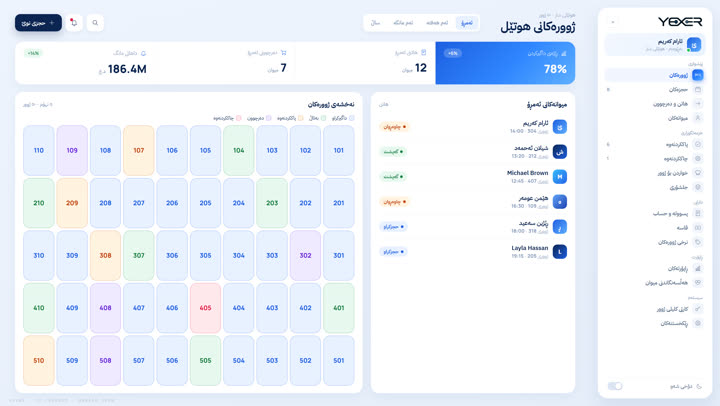Open room 210 card
The height and width of the screenshot is (406, 720).
[39, 203]
